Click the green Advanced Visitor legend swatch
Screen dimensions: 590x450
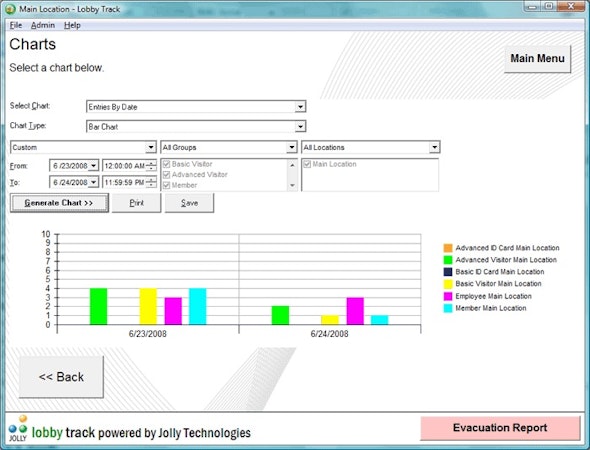(x=448, y=260)
